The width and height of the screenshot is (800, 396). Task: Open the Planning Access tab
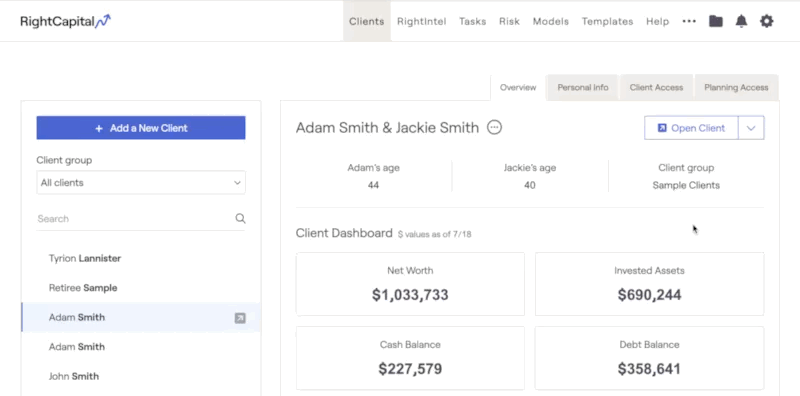pyautogui.click(x=736, y=87)
